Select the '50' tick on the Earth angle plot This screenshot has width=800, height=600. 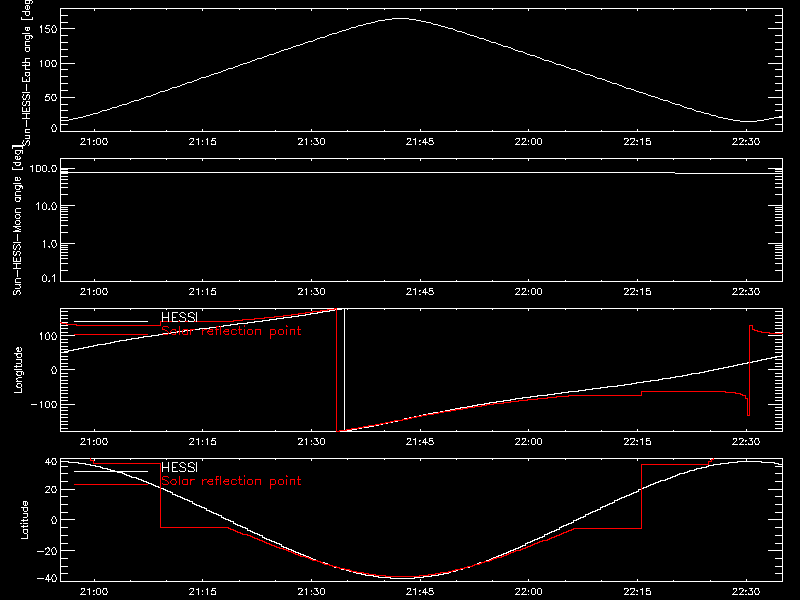click(51, 97)
